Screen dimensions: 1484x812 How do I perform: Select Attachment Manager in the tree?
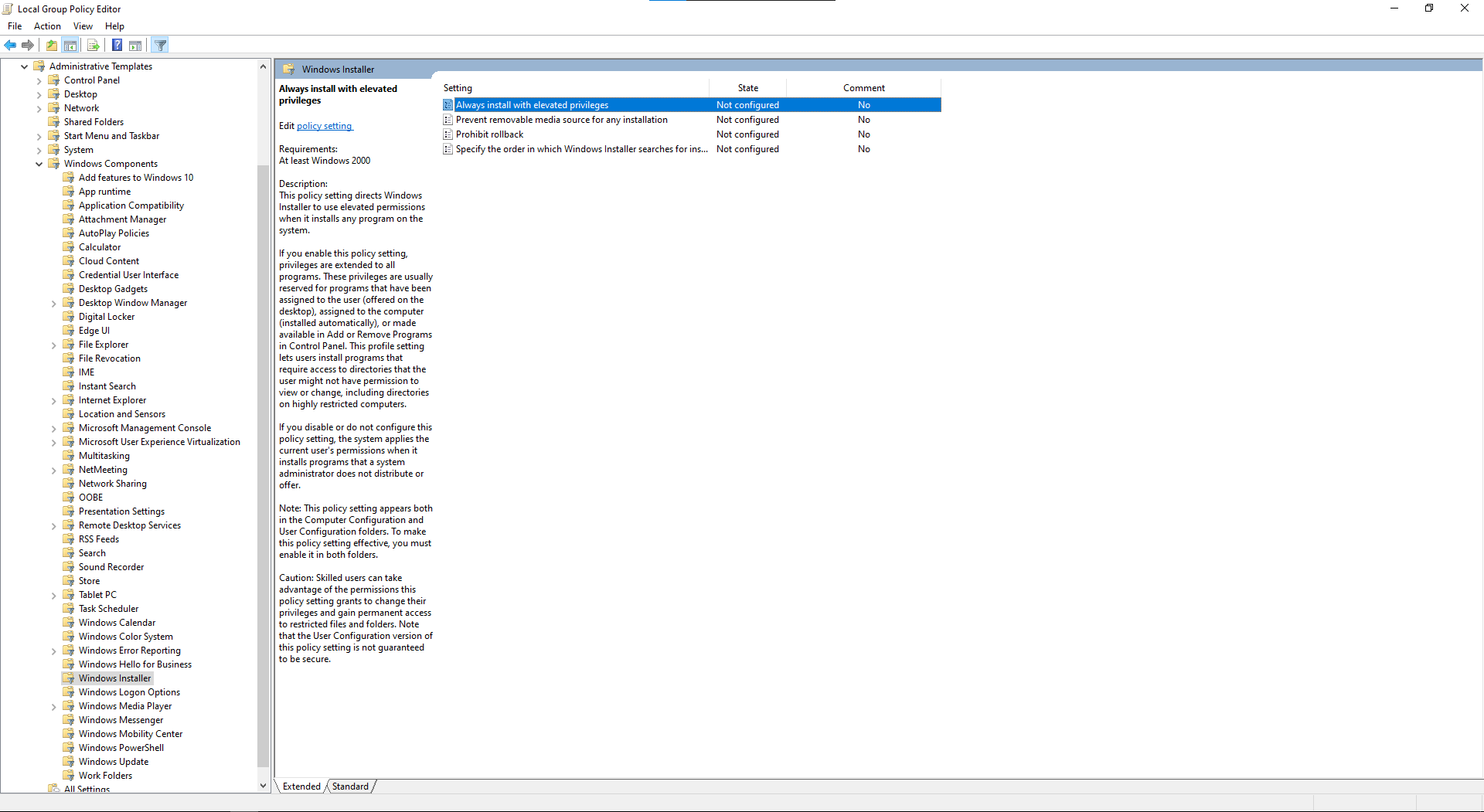[122, 219]
